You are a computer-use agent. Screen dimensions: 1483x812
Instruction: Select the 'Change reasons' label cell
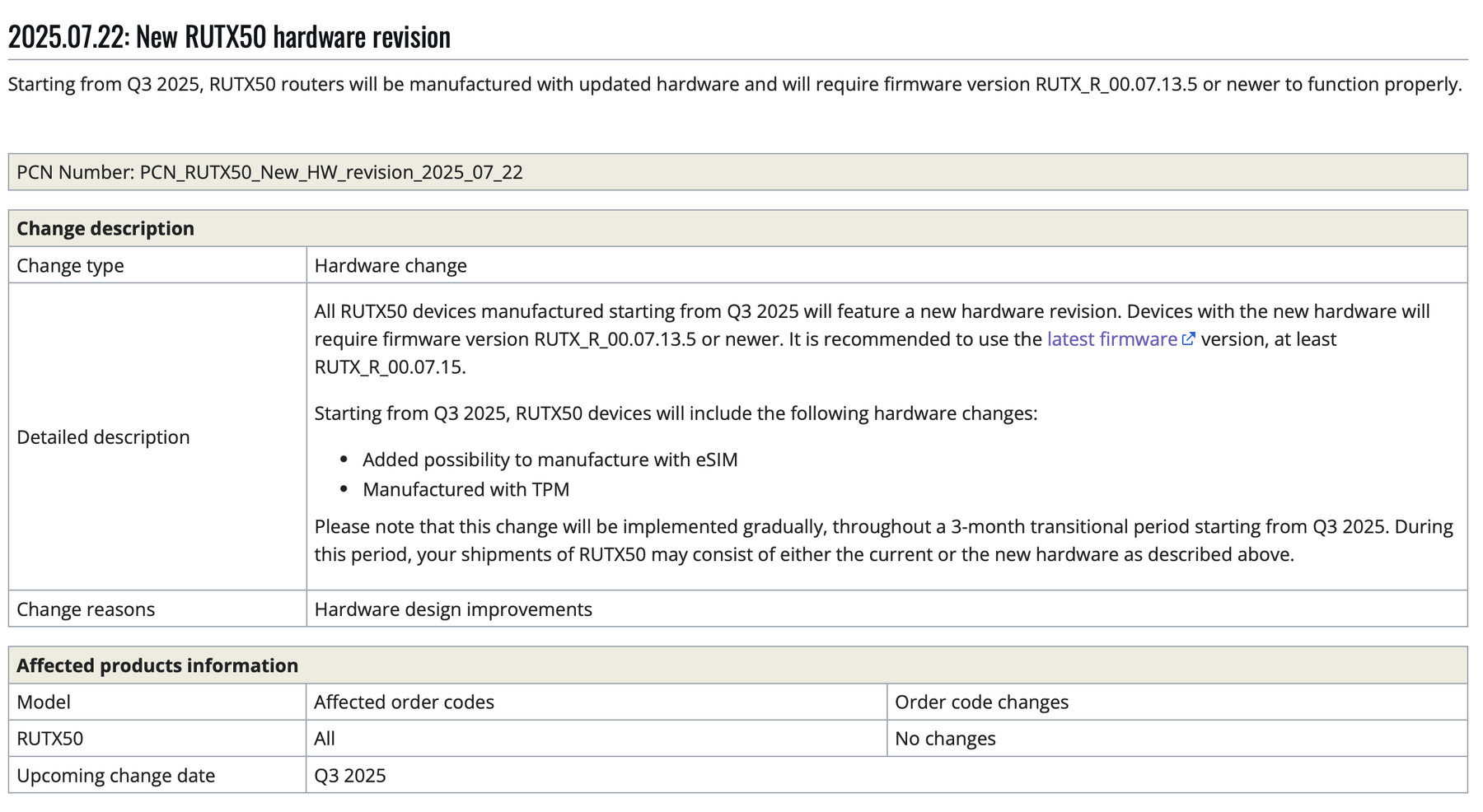coord(157,609)
